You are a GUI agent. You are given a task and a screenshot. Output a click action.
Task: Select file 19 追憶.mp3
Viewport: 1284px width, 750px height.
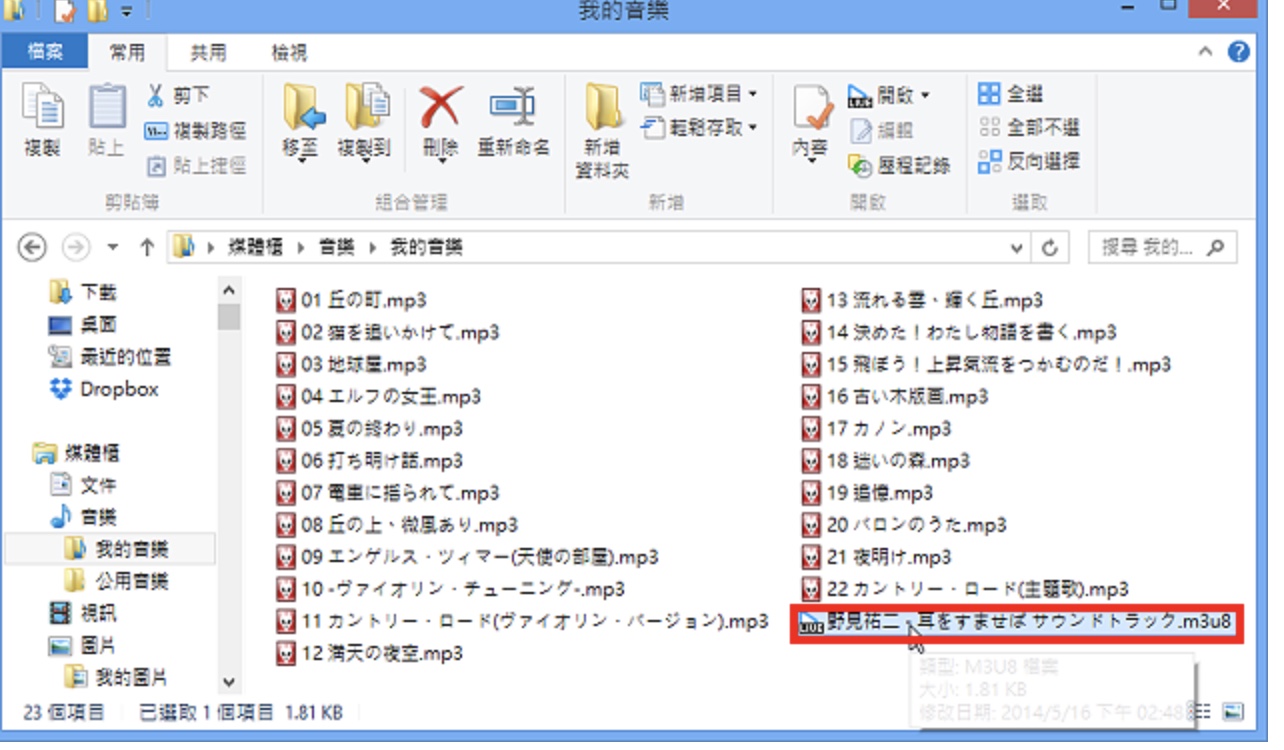pyautogui.click(x=868, y=493)
